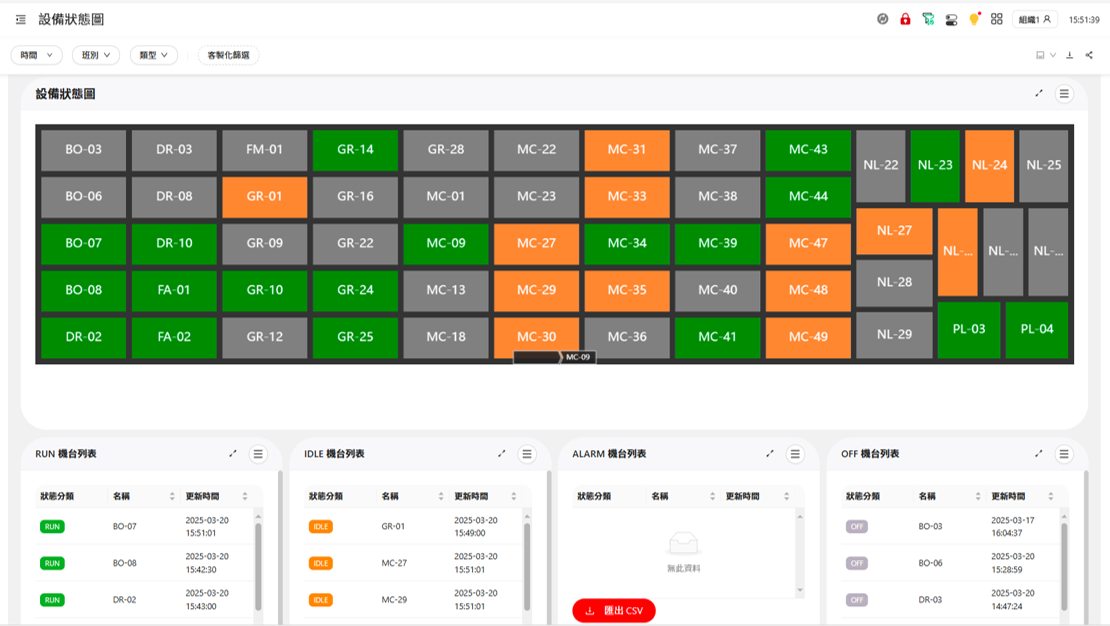
Task: Open the 班別 filter dropdown
Action: (96, 55)
